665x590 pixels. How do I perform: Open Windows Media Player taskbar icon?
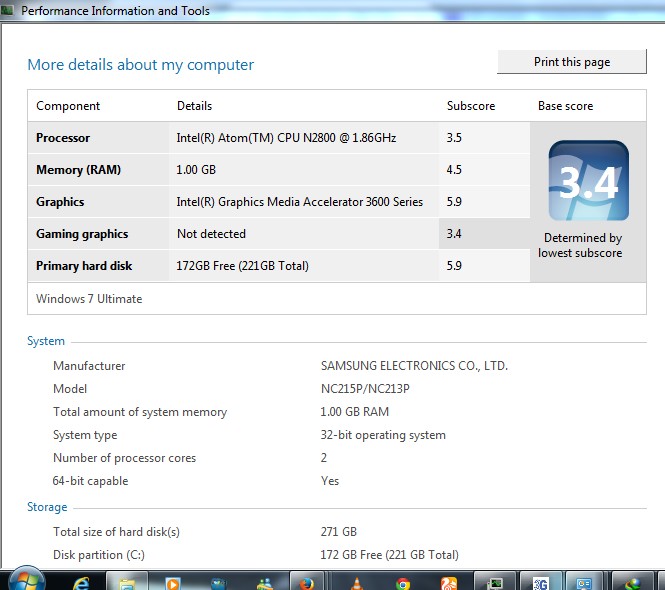172,583
